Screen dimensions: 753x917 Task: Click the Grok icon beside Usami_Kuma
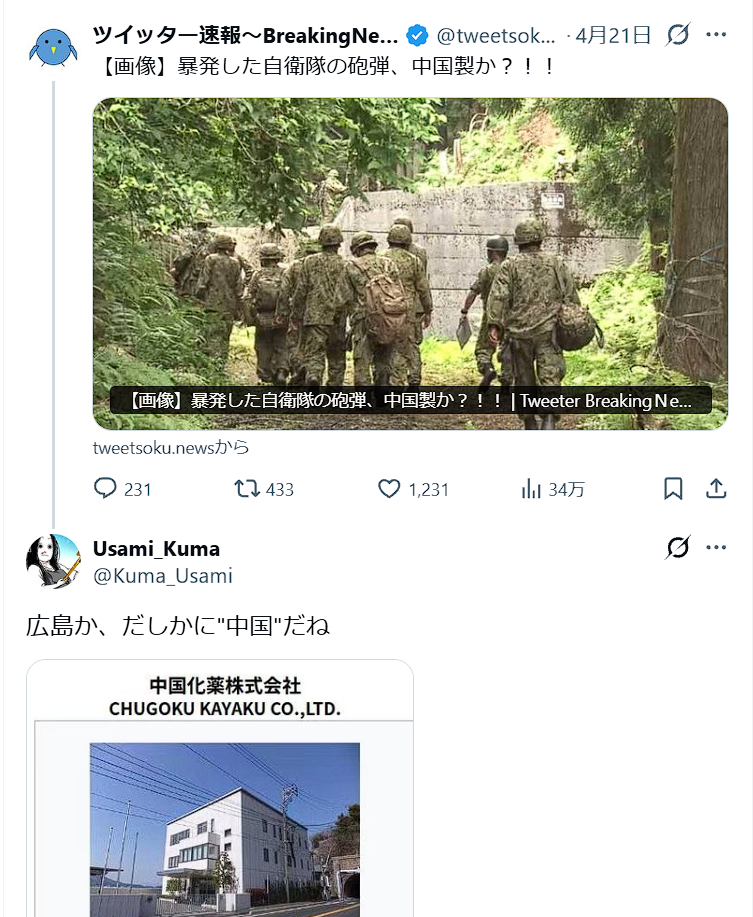(x=678, y=547)
